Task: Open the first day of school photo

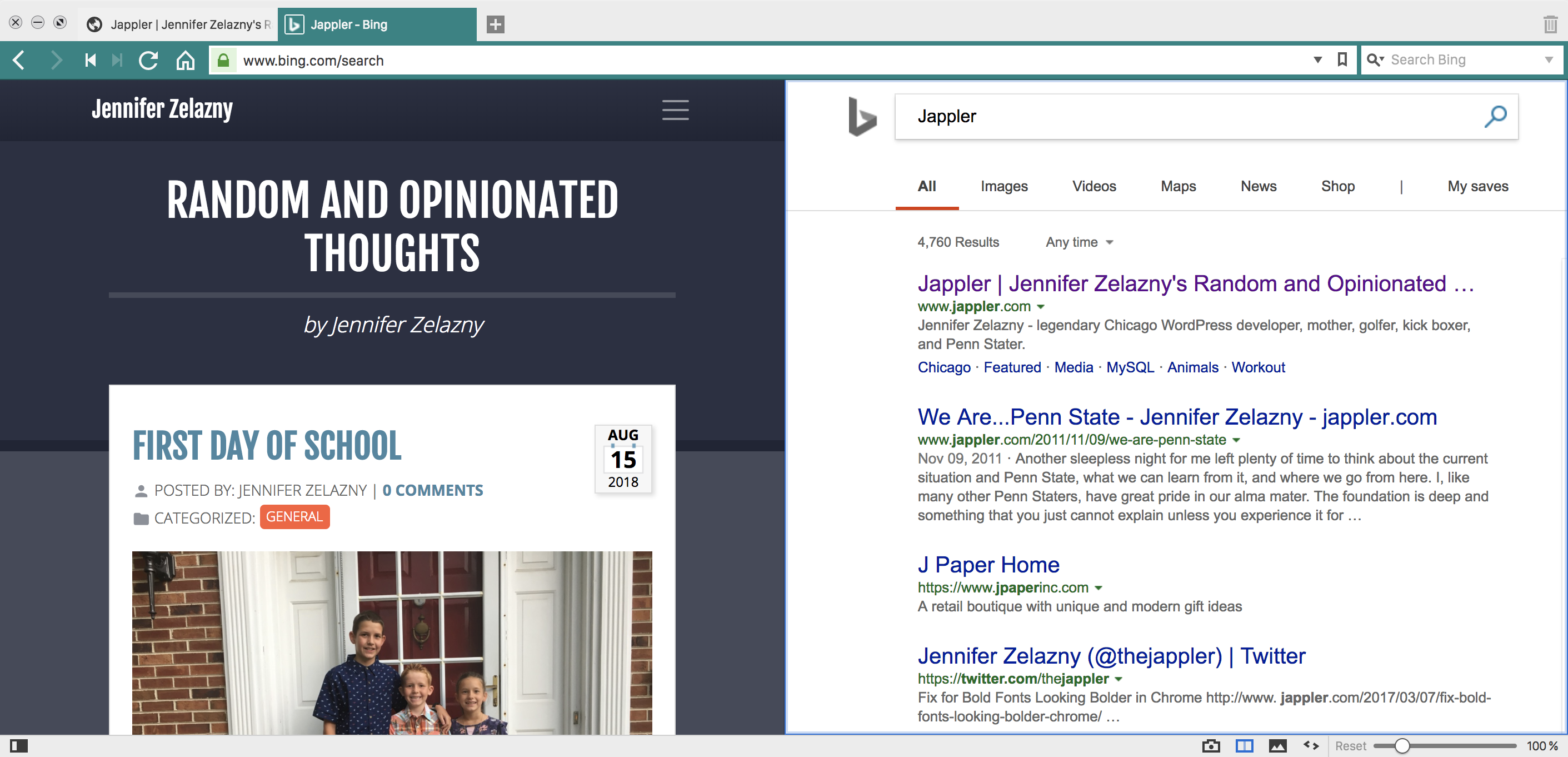Action: [392, 643]
